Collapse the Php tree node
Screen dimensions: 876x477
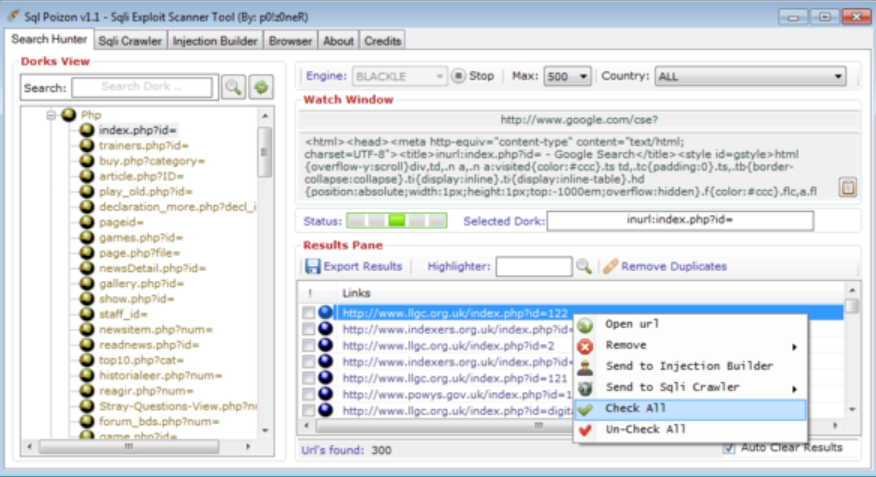(51, 115)
